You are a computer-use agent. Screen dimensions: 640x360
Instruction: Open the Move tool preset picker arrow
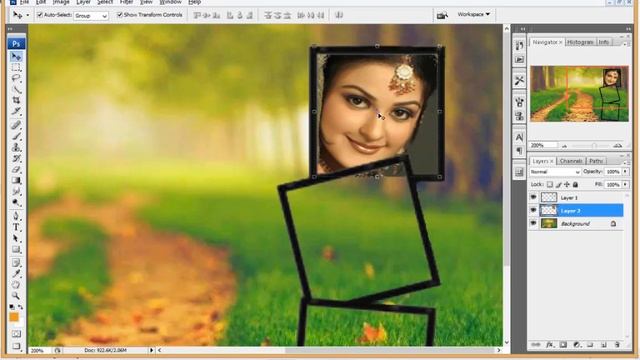(27, 16)
